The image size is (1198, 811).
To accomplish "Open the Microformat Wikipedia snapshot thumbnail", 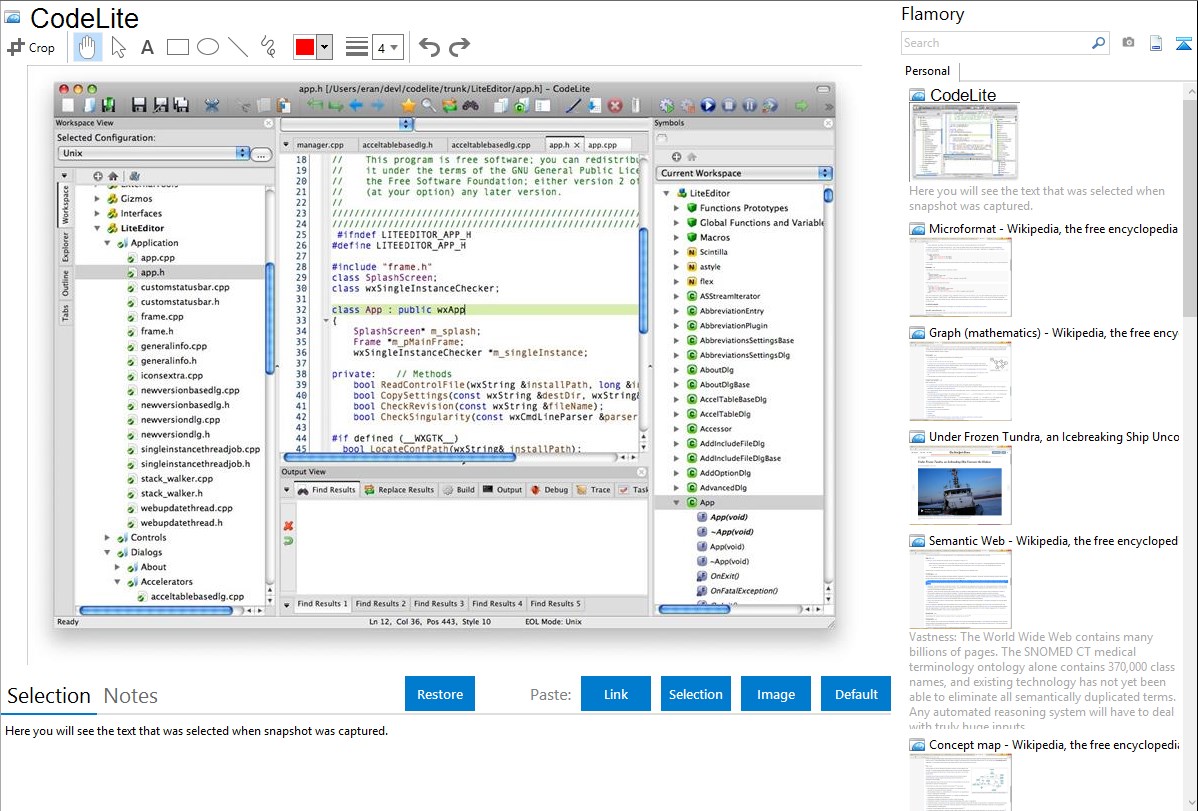I will click(960, 277).
